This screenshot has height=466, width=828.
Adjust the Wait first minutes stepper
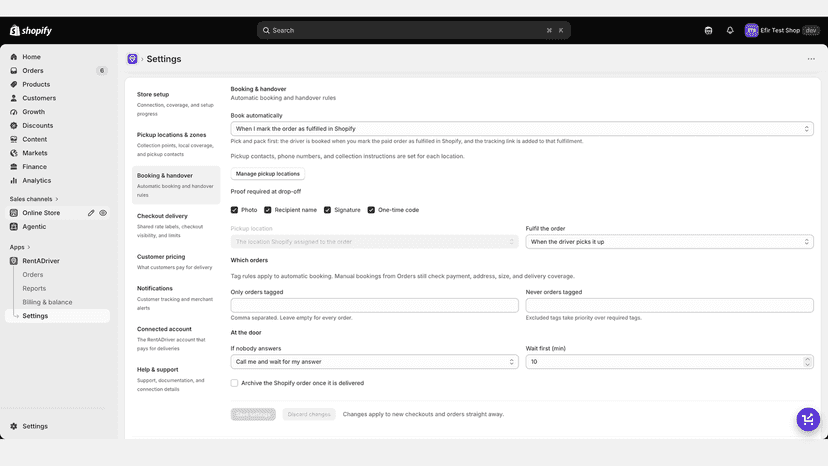click(807, 361)
